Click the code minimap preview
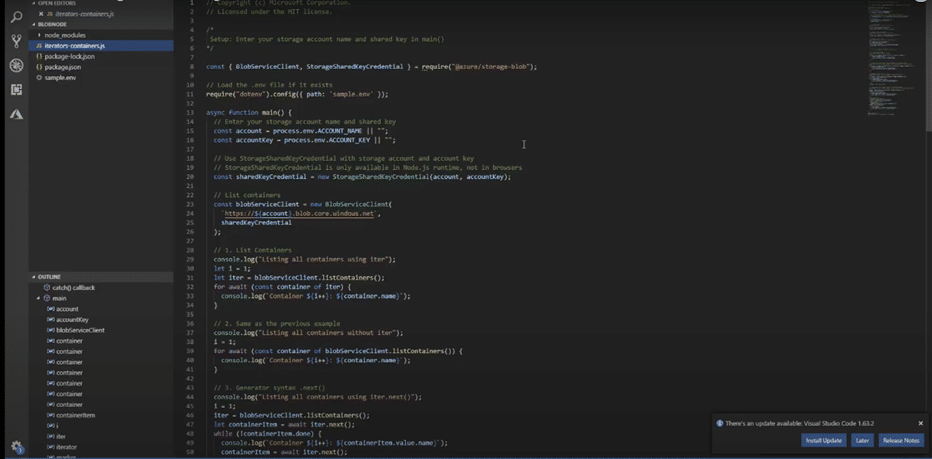The height and width of the screenshot is (459, 932). [890, 59]
